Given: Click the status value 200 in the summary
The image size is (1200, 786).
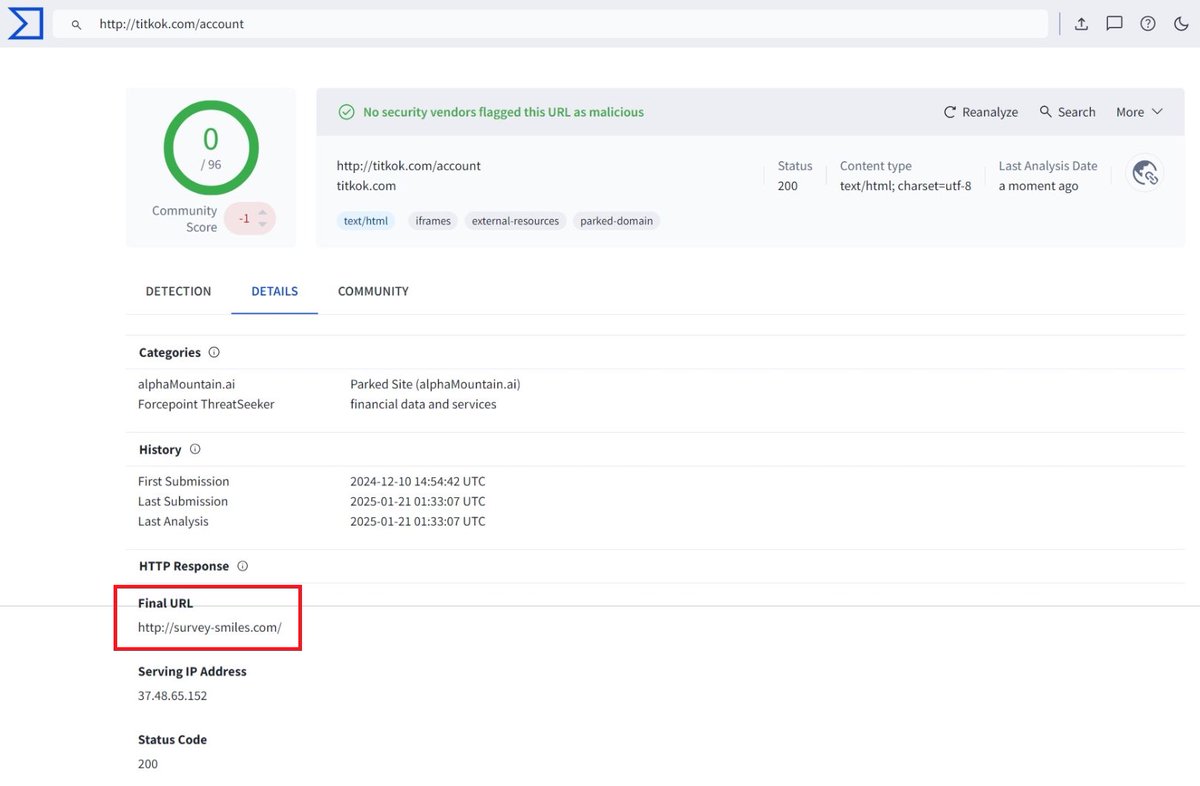Looking at the screenshot, I should tap(788, 186).
